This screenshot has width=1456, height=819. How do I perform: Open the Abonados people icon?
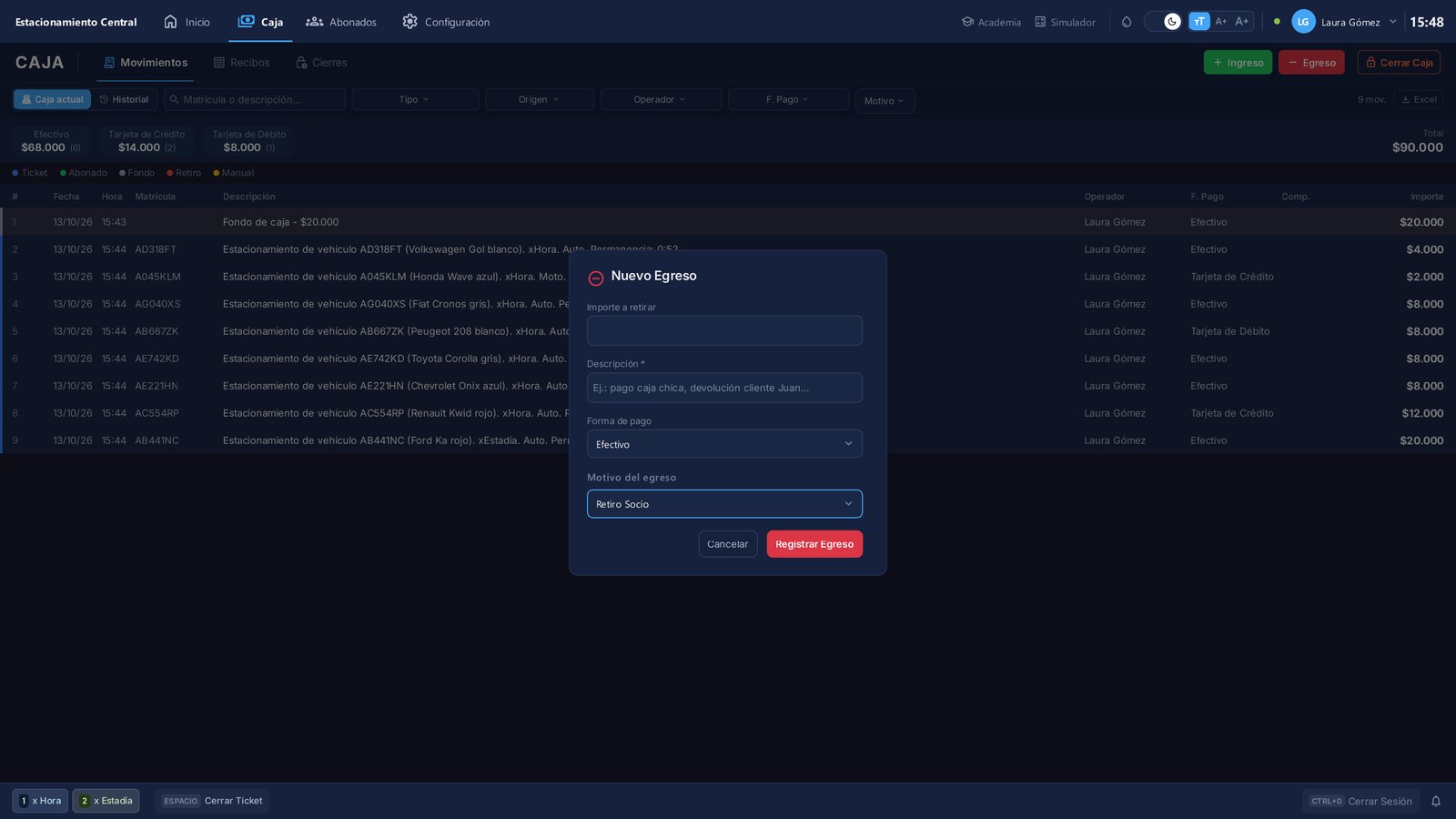pos(315,21)
